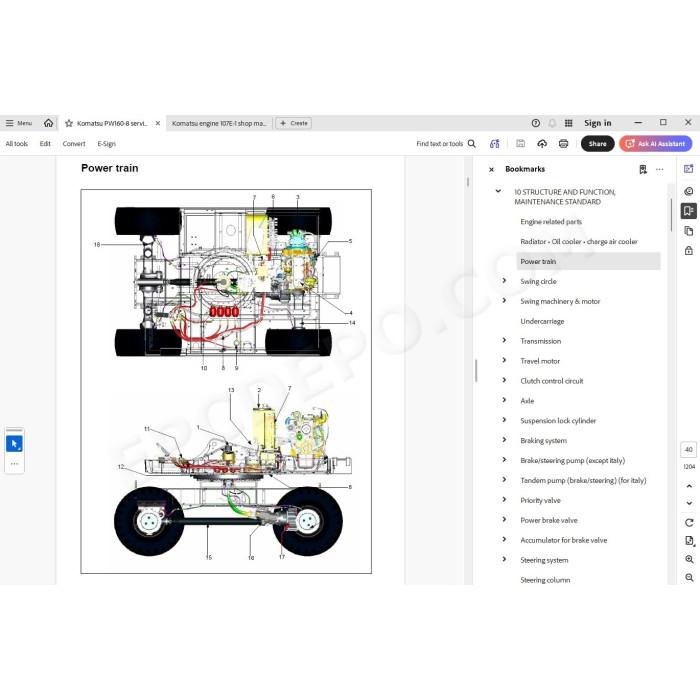The height and width of the screenshot is (700, 700).
Task: Click the Bookmarks panel scrollbar
Action: point(671,215)
